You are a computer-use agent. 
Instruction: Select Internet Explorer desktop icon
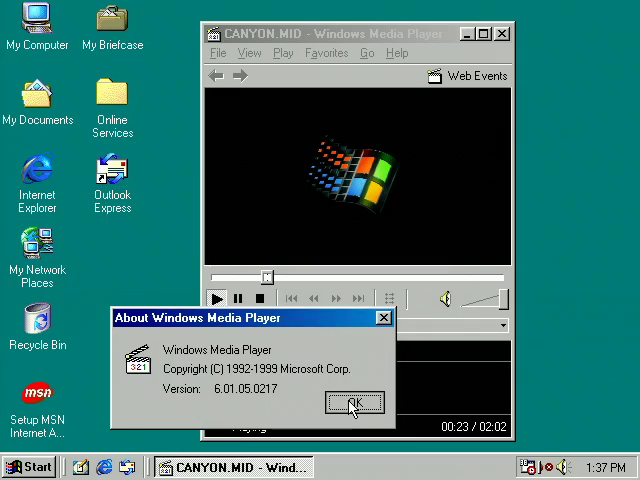tap(37, 183)
